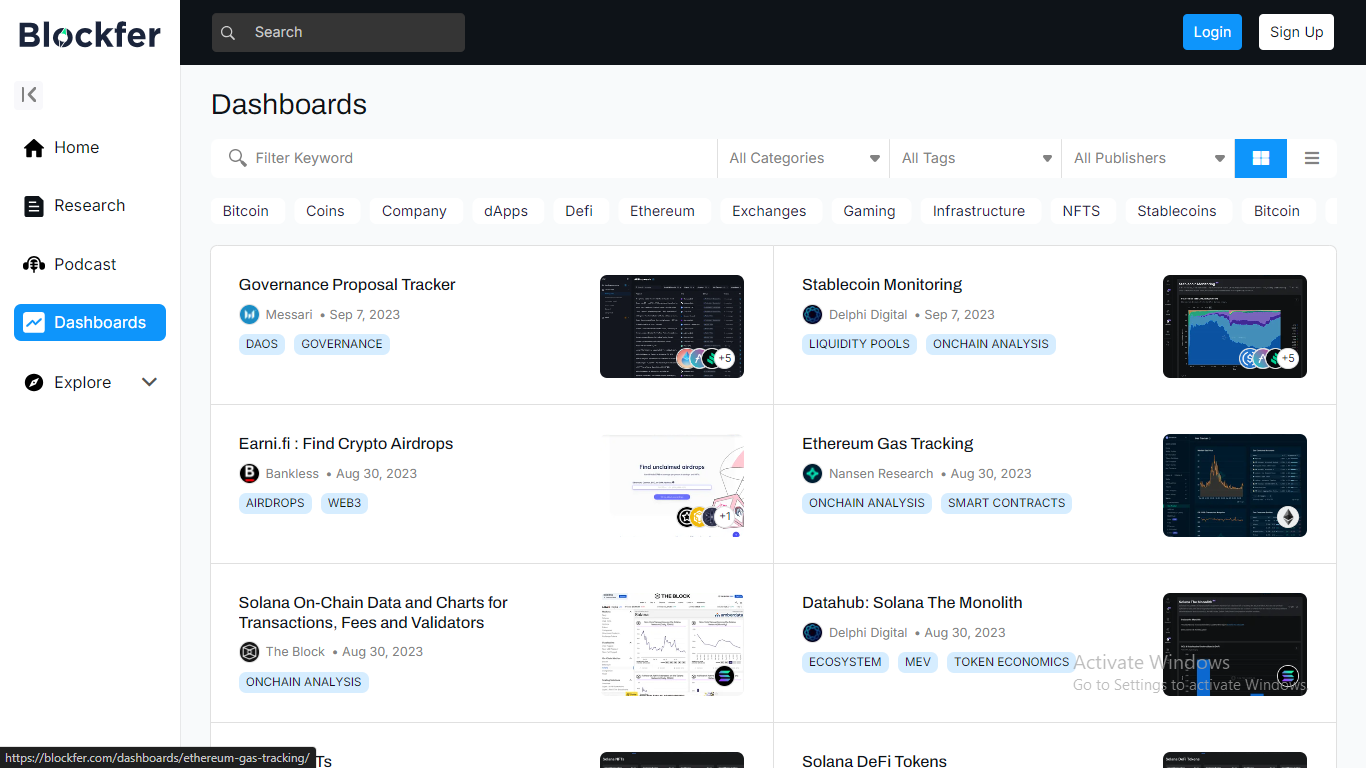Filter by the Ethereum category chip

coord(661,211)
